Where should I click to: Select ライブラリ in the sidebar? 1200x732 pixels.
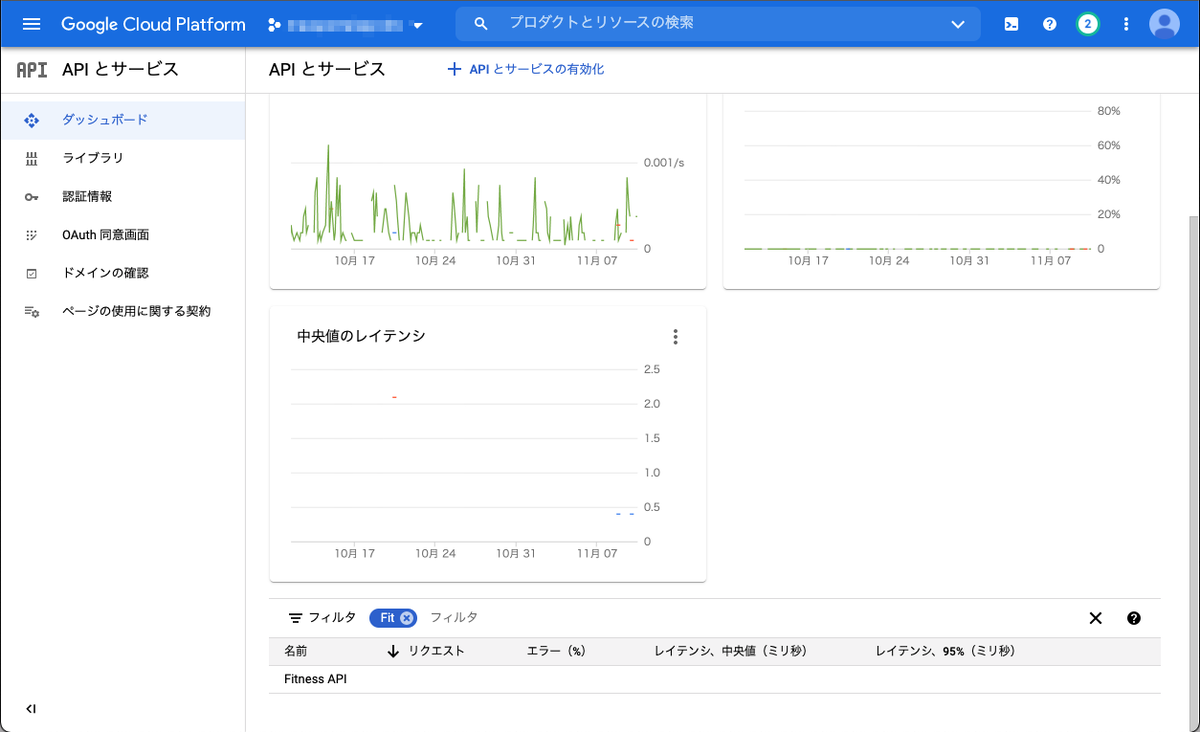[122, 158]
